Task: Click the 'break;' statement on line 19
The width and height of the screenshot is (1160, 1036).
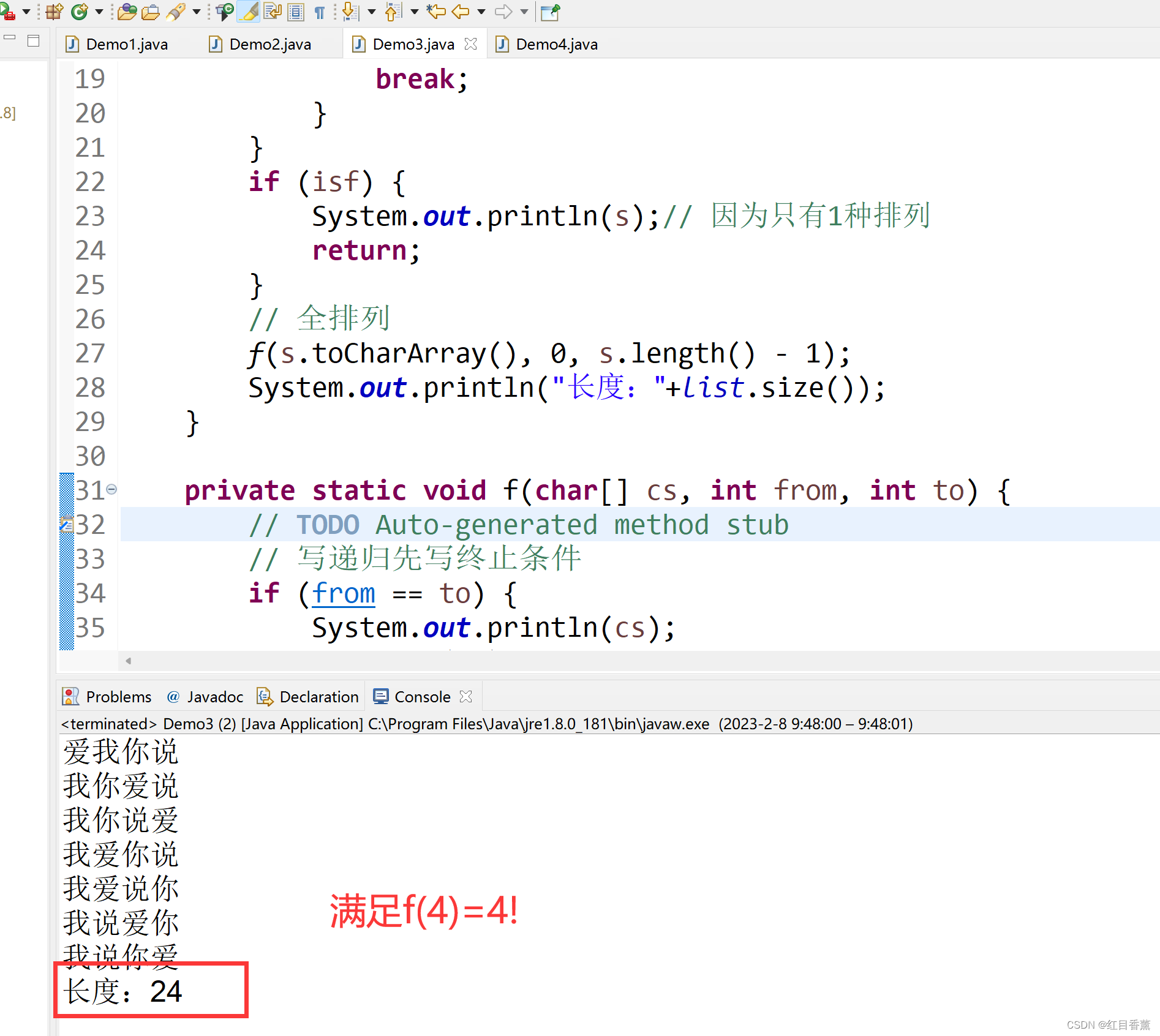Action: point(421,80)
